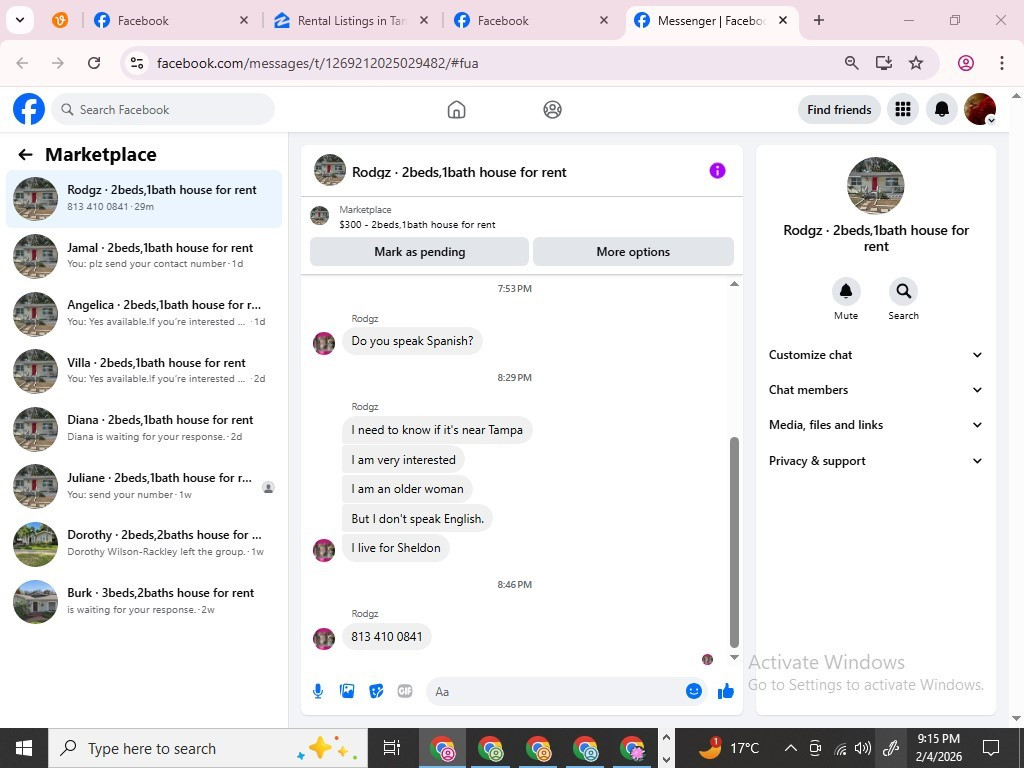
Task: Click the install app icon in address bar
Action: [x=884, y=63]
